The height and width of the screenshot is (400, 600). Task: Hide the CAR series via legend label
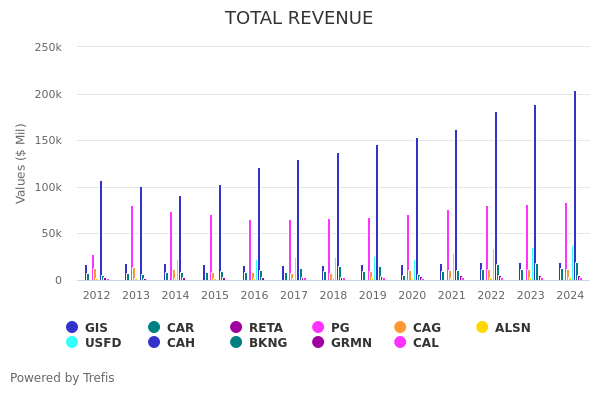[180, 328]
